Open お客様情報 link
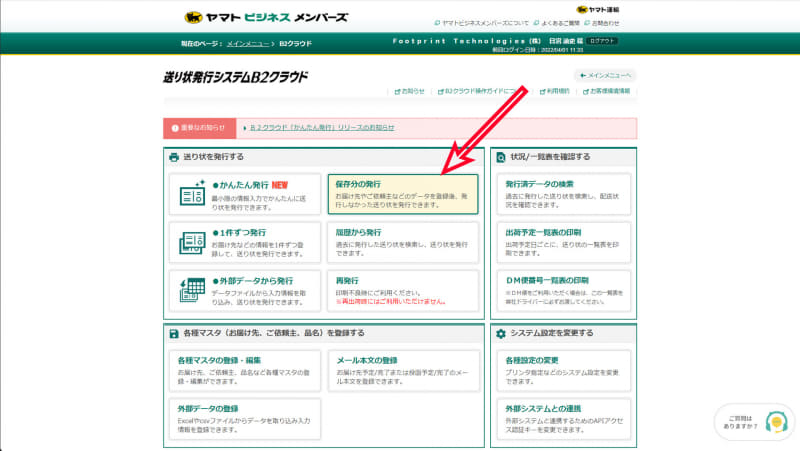 coord(607,91)
